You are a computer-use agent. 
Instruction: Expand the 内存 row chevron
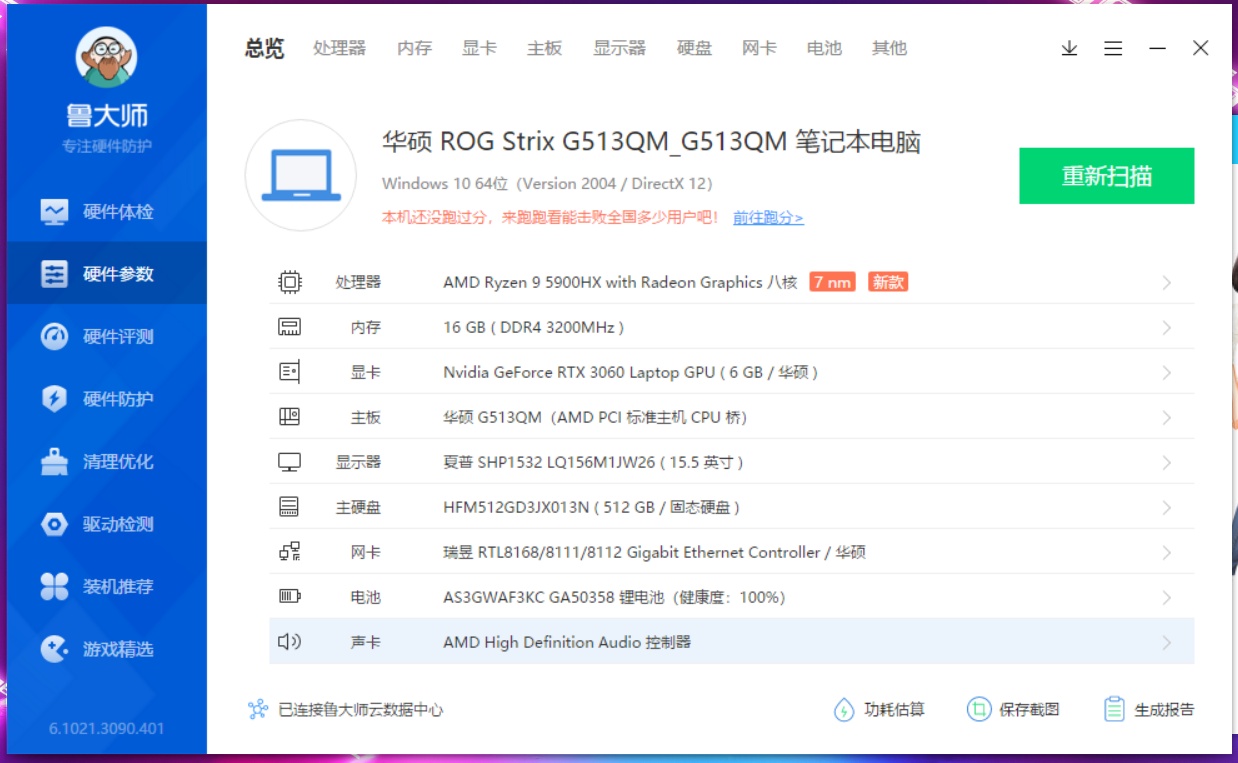point(1166,328)
